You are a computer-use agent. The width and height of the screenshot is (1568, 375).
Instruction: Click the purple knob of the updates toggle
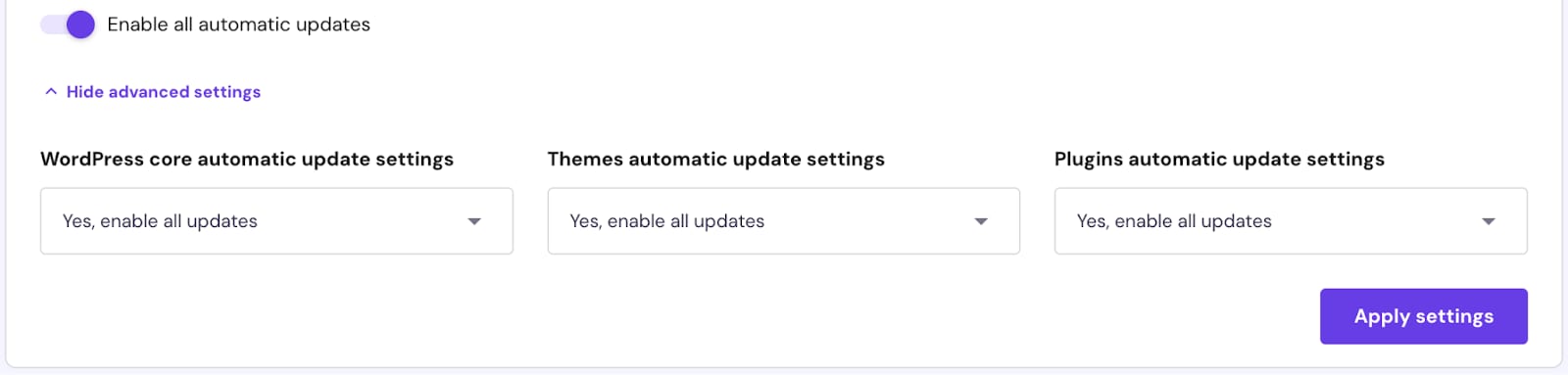click(x=81, y=24)
